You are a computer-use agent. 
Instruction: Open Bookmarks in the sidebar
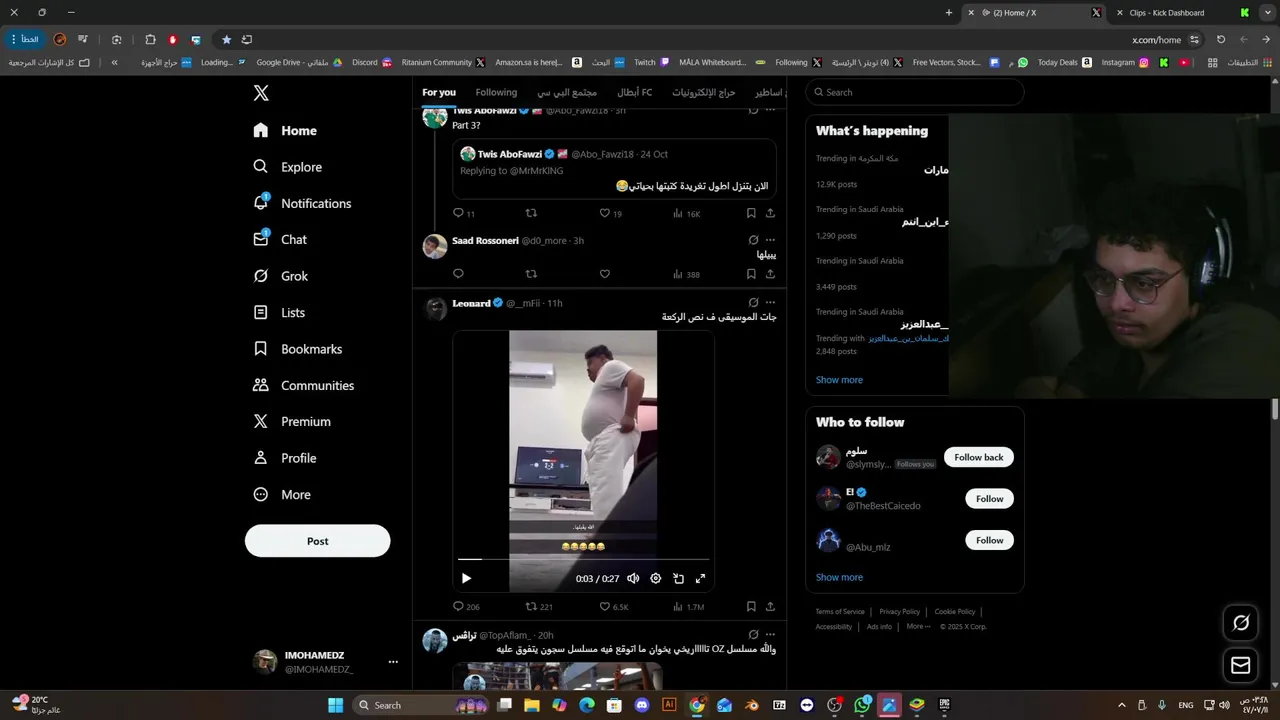coord(298,349)
